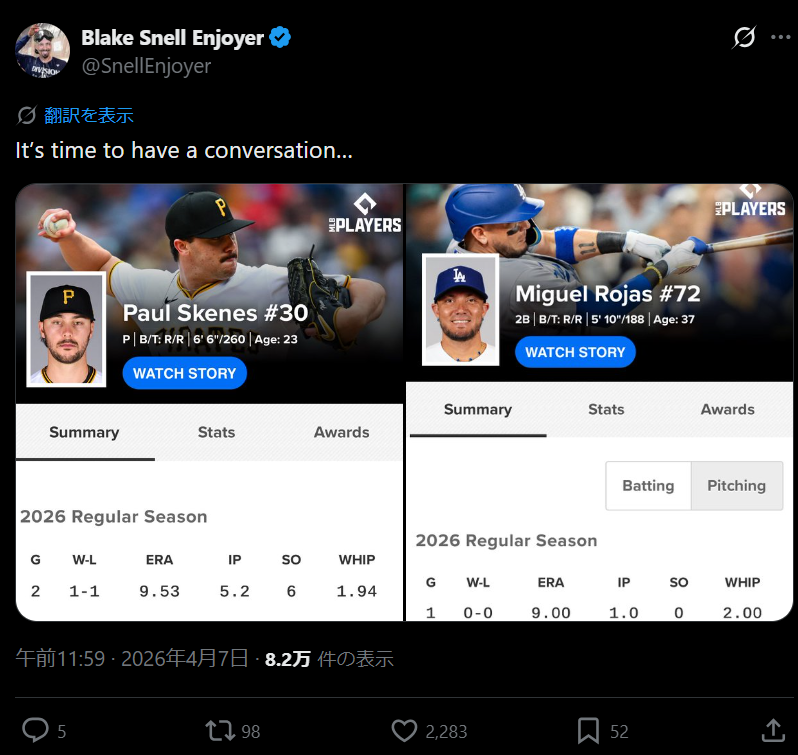Click the Grok icon at top right
Screen dimensions: 798x755
pos(744,38)
